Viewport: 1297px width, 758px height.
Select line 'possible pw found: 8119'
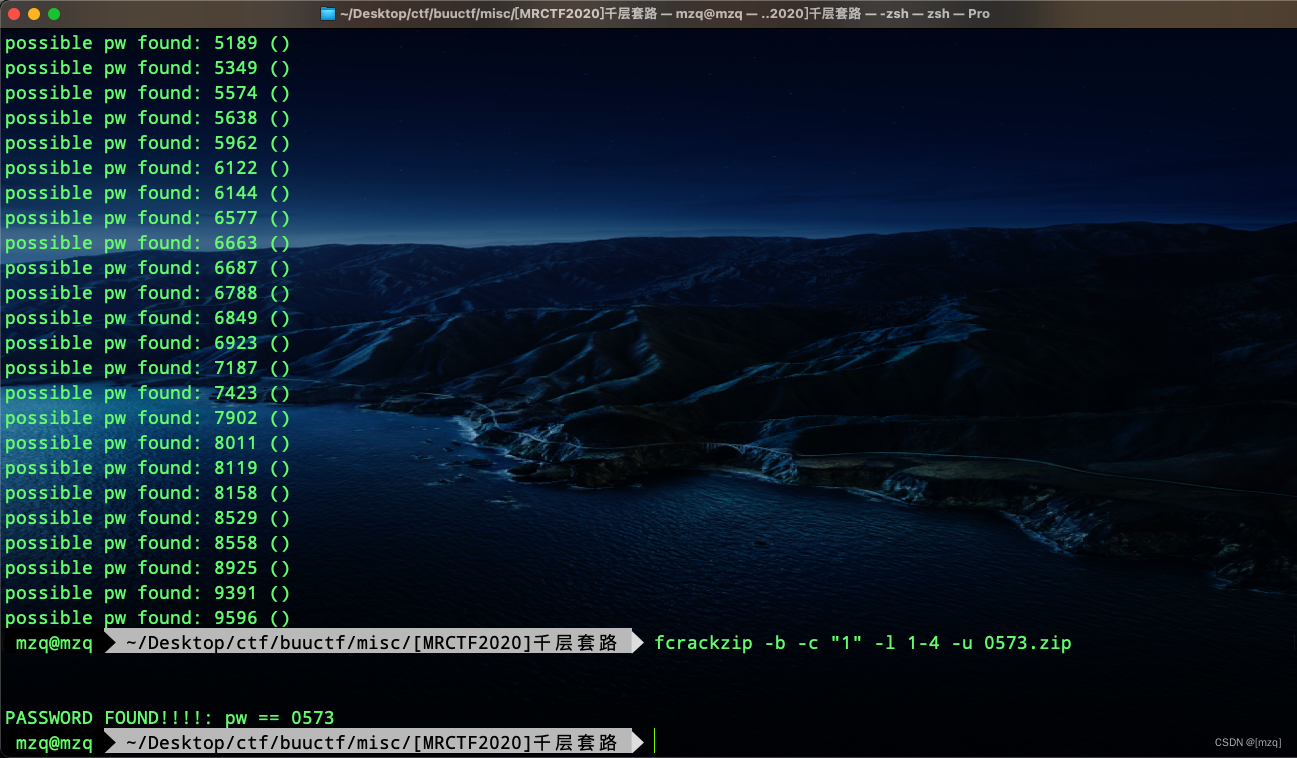(148, 468)
